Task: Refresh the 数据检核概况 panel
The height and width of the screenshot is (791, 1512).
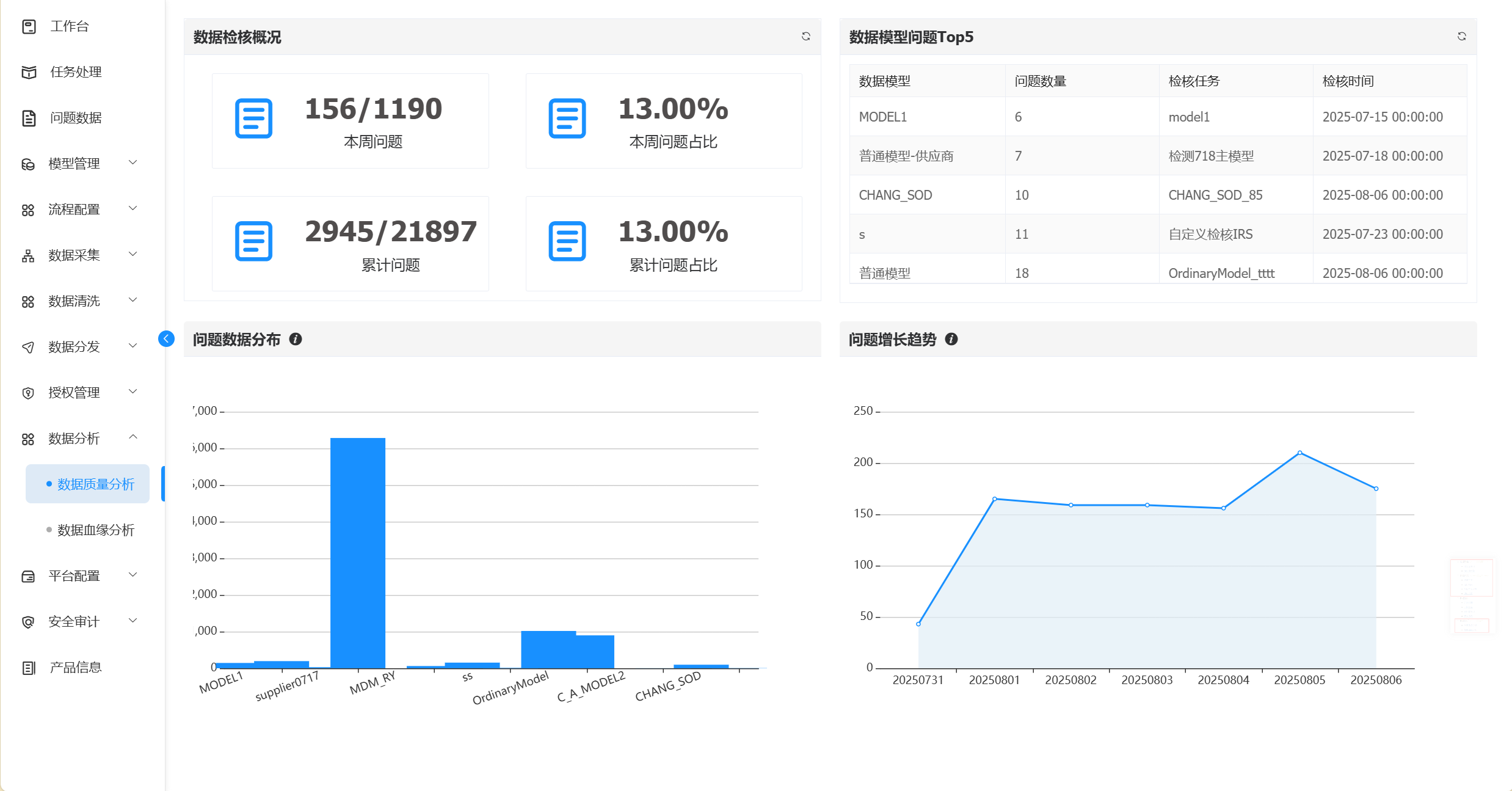Action: coord(805,37)
